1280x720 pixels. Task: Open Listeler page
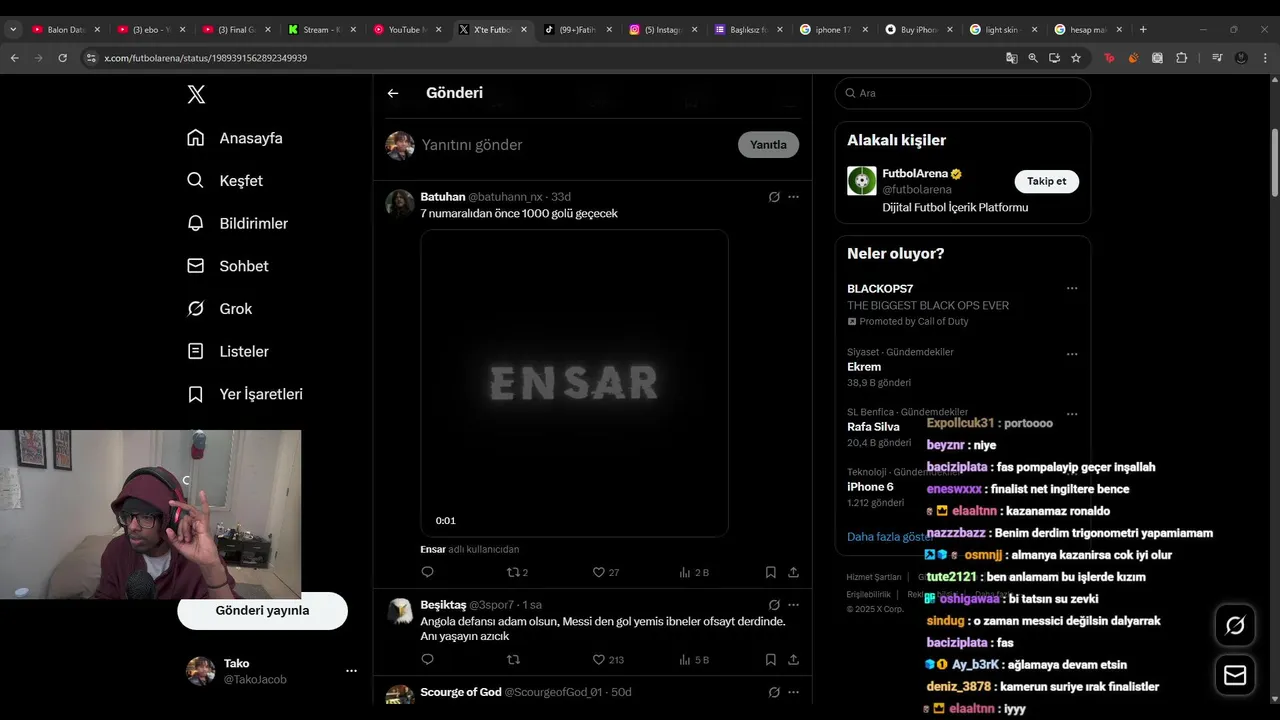coord(228,351)
